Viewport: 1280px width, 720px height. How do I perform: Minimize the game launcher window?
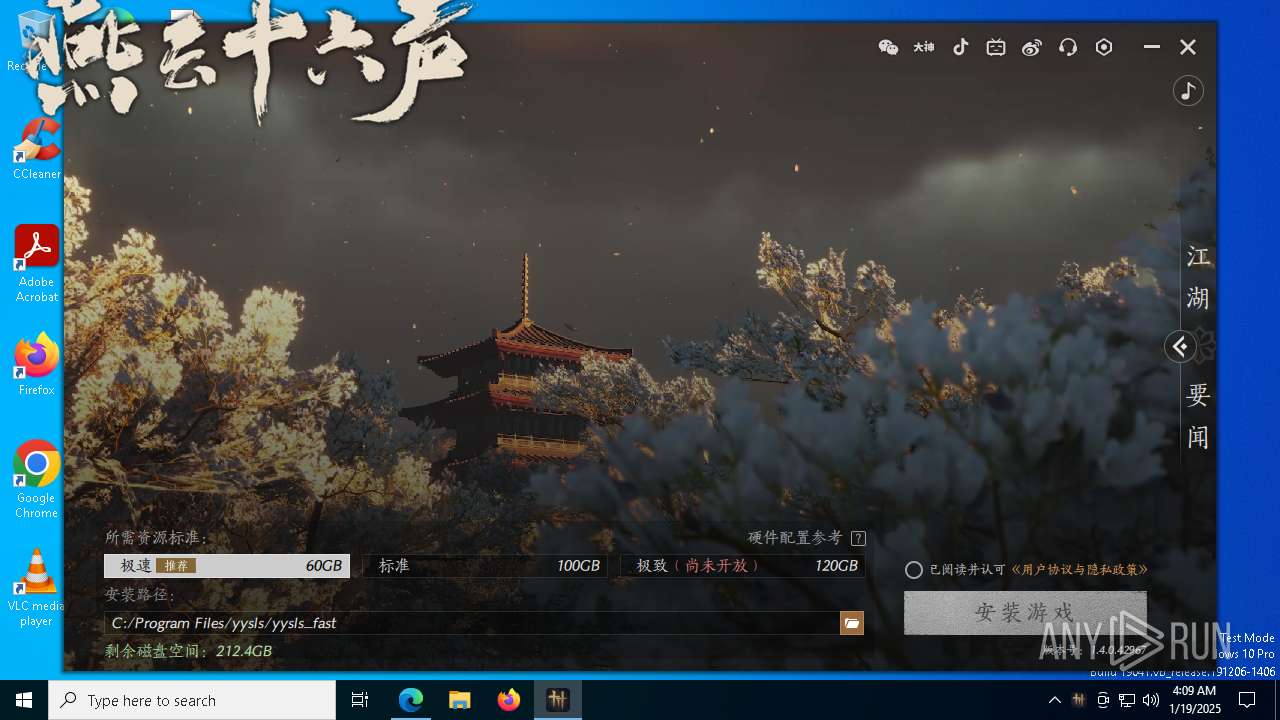click(x=1152, y=47)
